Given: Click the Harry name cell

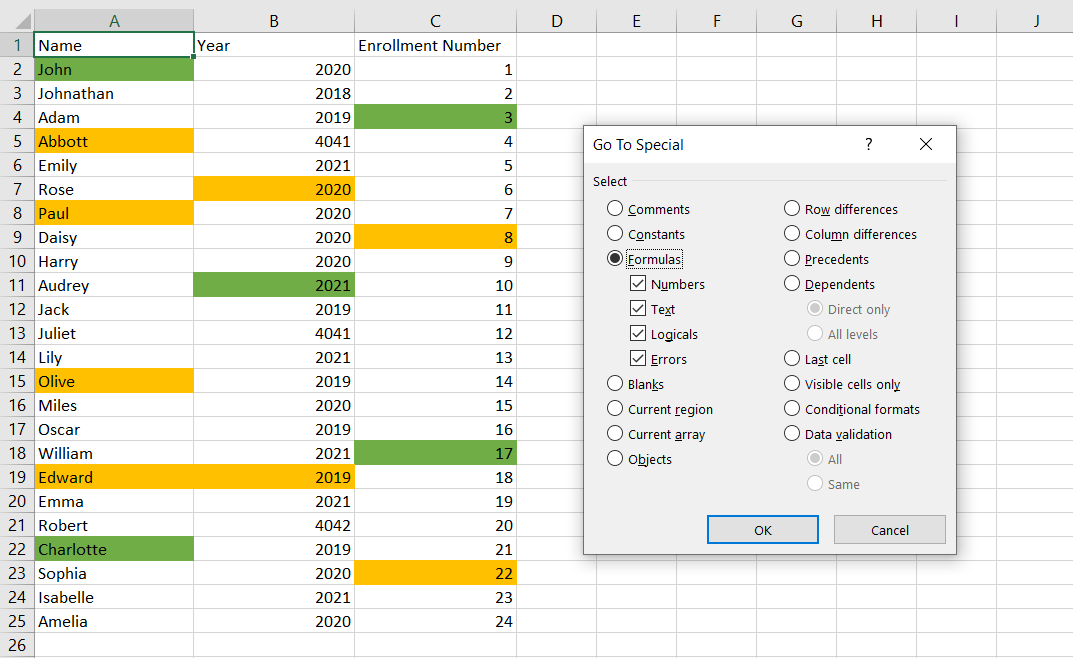Looking at the screenshot, I should (114, 261).
